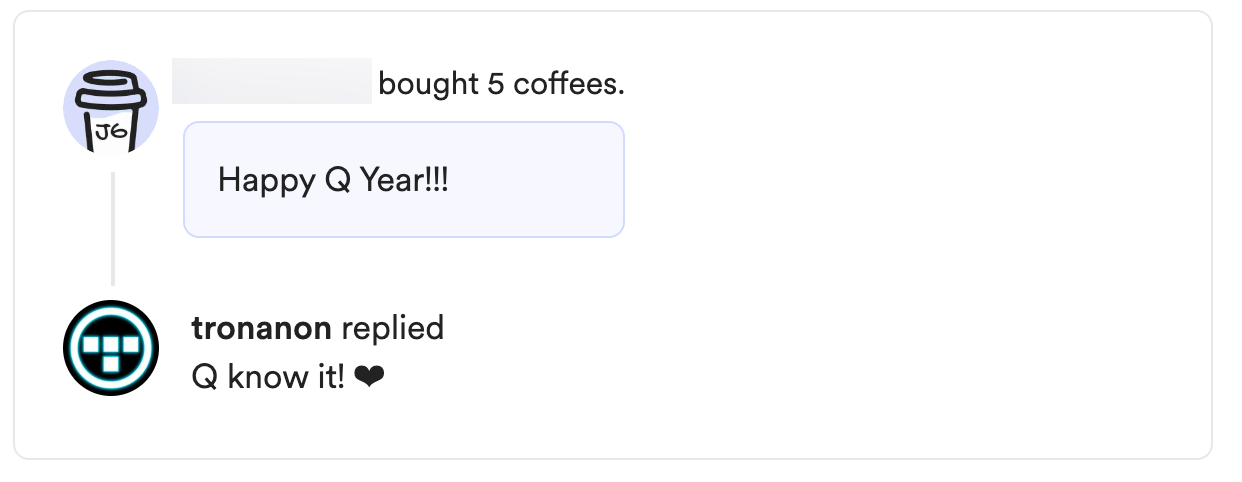
Task: Click the vertical thread line between avatars
Action: (x=112, y=229)
